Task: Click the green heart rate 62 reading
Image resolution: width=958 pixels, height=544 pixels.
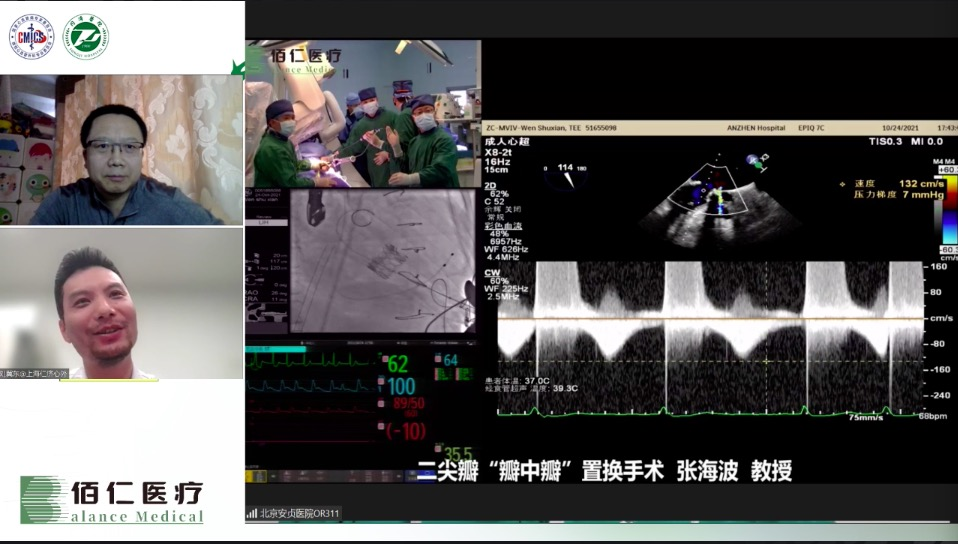Action: [x=398, y=363]
